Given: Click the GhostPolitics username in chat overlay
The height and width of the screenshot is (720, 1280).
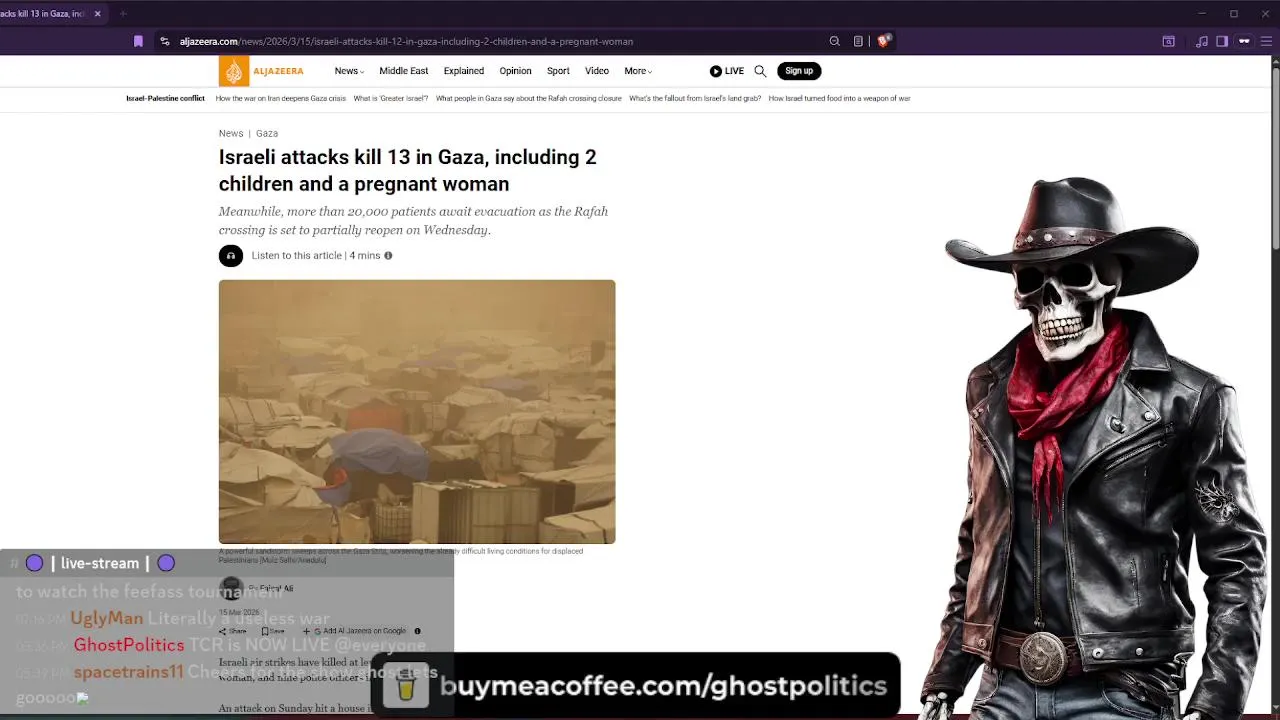Looking at the screenshot, I should coord(129,645).
